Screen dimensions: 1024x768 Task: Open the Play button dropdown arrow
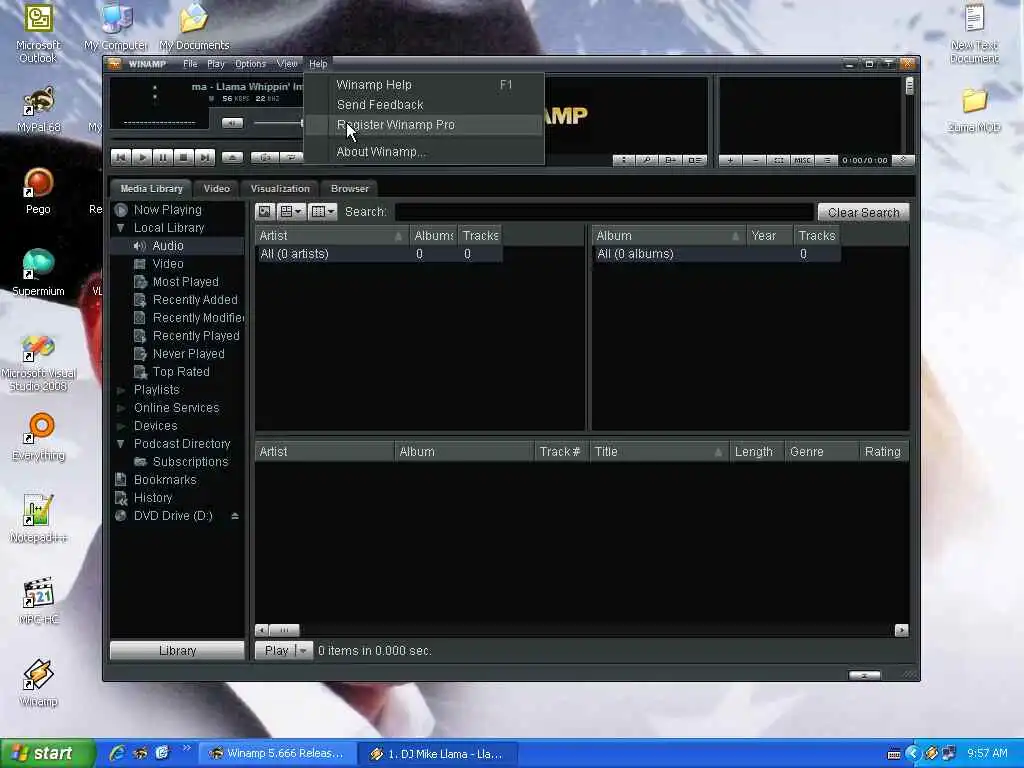(303, 650)
